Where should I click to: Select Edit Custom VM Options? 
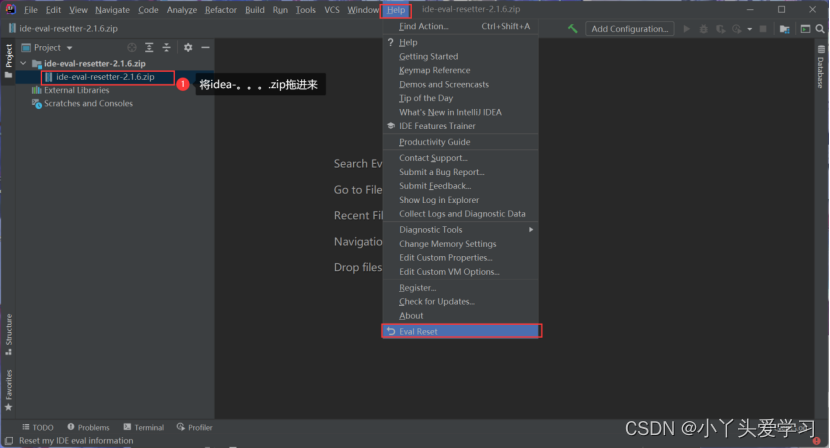click(x=461, y=272)
